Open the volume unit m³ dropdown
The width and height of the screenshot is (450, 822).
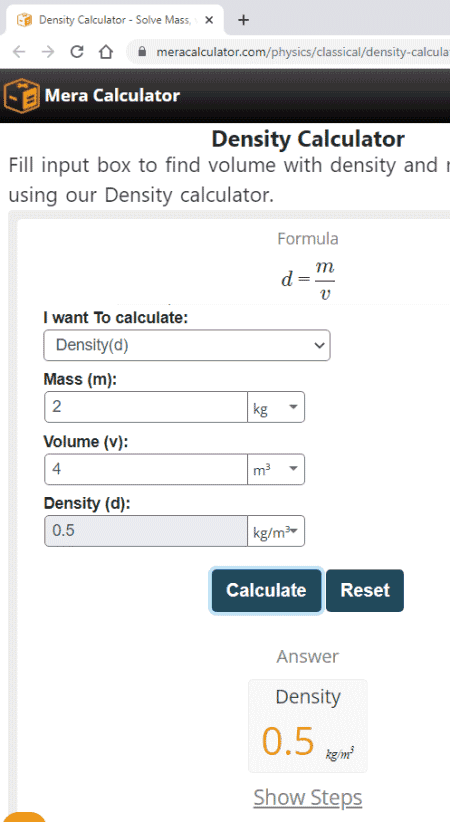276,469
